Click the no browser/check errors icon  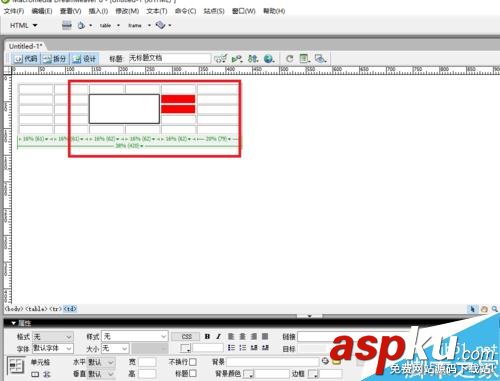(x=220, y=59)
